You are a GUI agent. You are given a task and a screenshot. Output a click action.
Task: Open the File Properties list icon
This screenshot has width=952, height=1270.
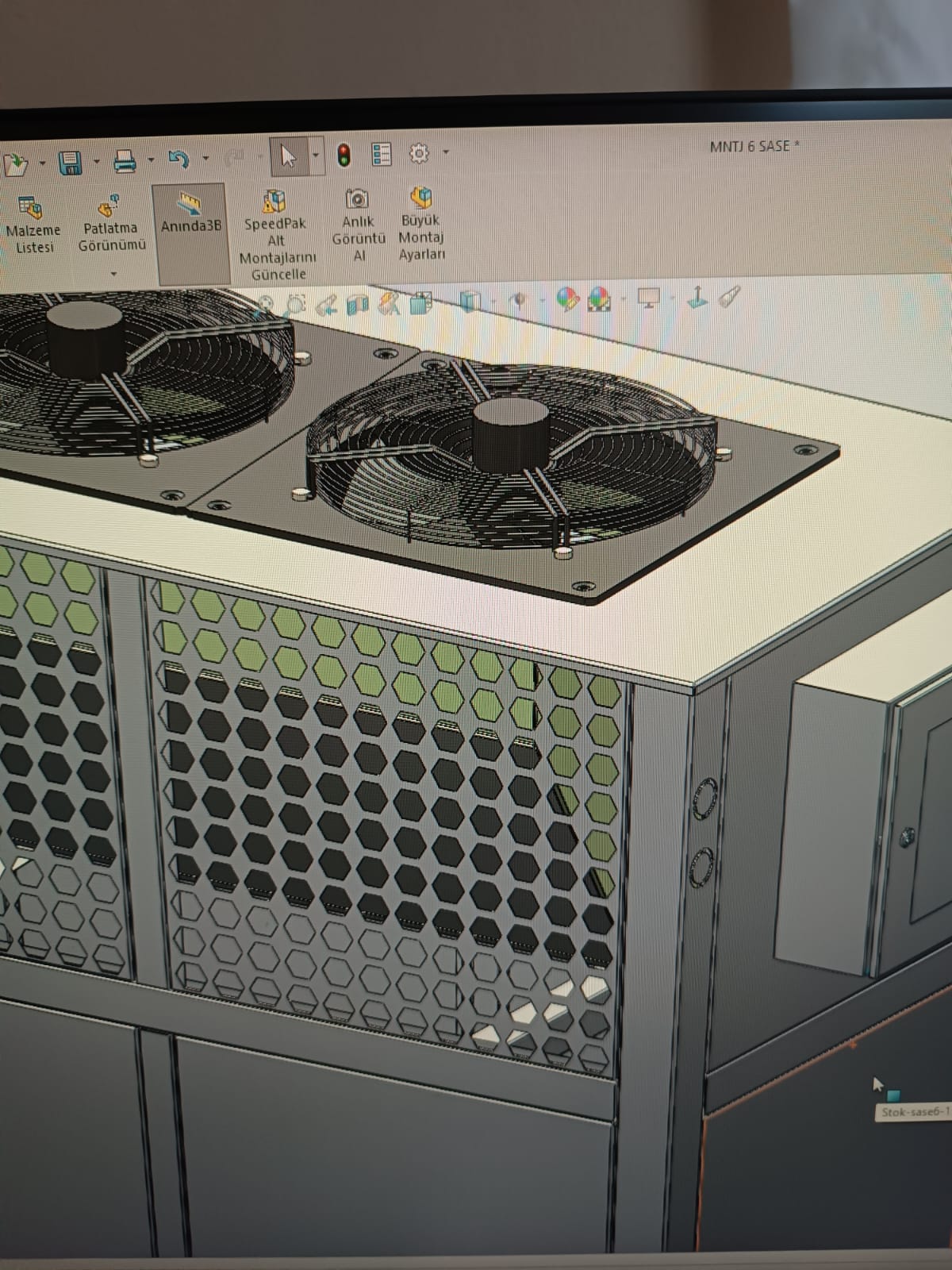[x=382, y=154]
